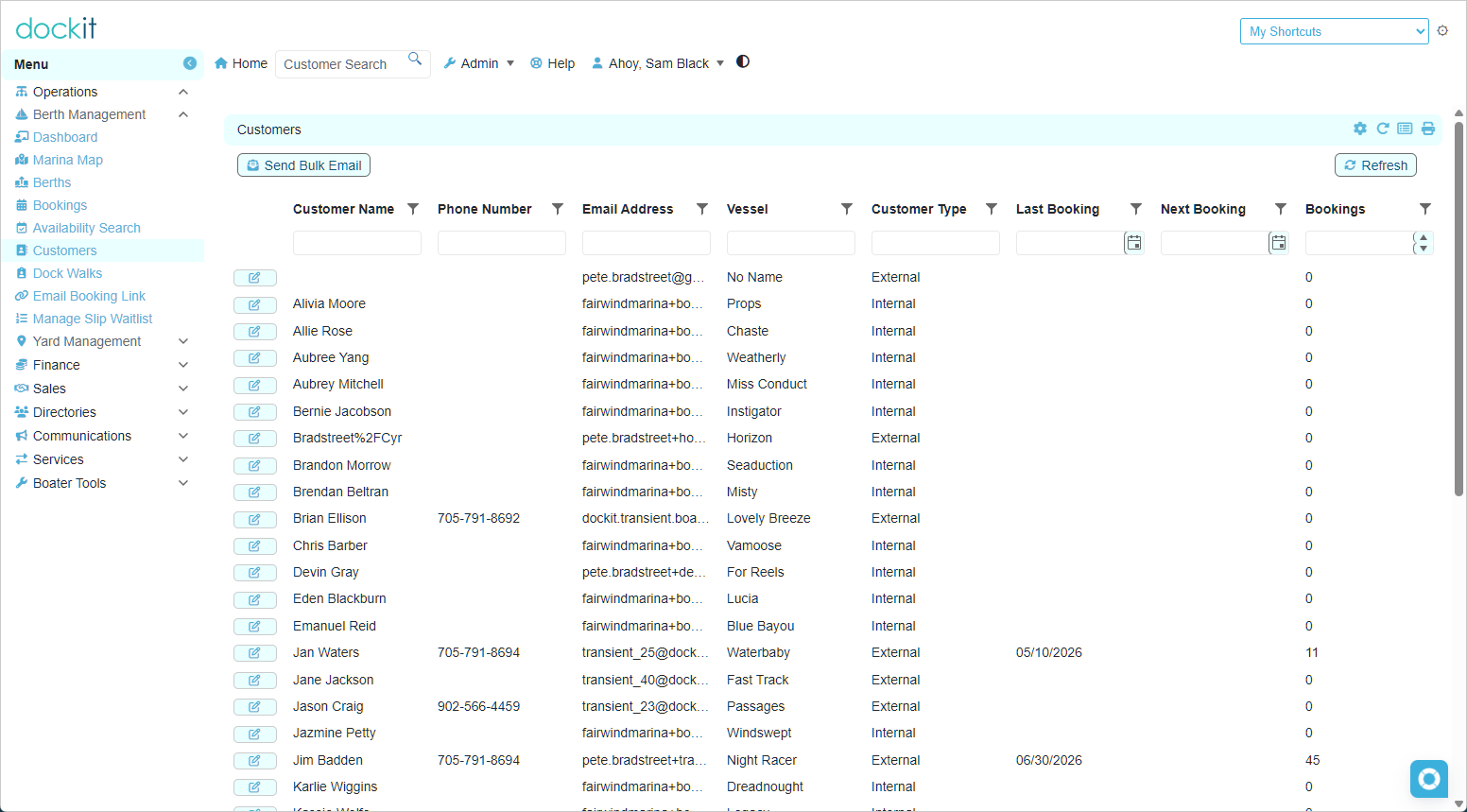The image size is (1467, 812).
Task: Print the Customers grid
Action: 1428,129
